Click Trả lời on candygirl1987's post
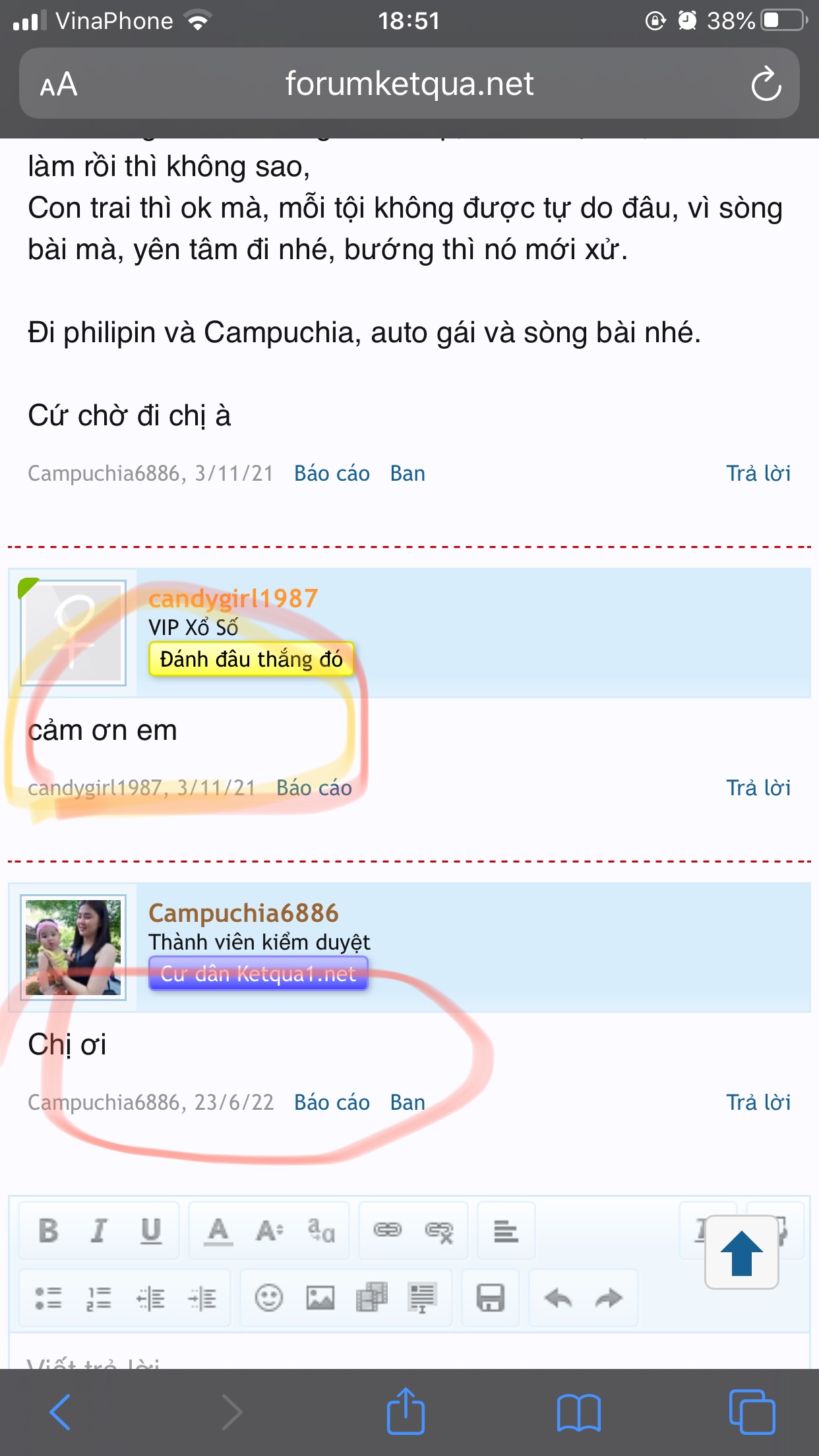This screenshot has height=1456, width=819. pyautogui.click(x=758, y=787)
